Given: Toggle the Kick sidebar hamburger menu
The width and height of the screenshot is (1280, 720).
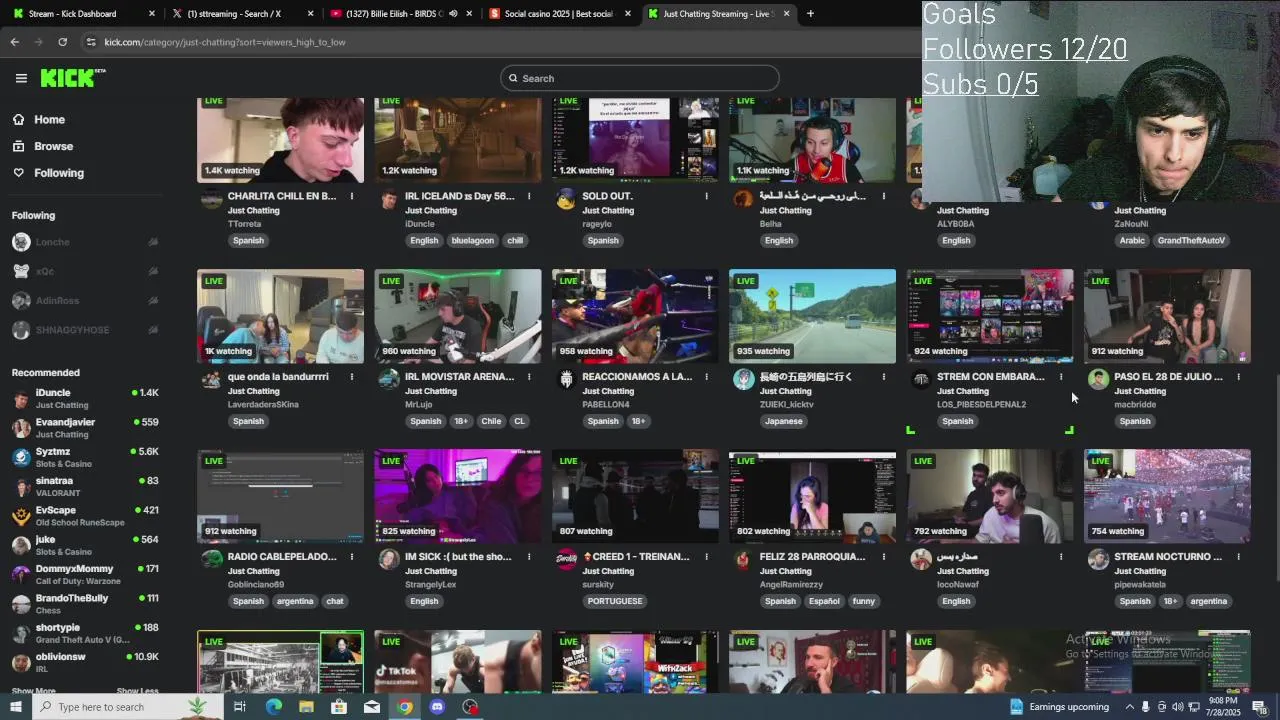Looking at the screenshot, I should 21,78.
